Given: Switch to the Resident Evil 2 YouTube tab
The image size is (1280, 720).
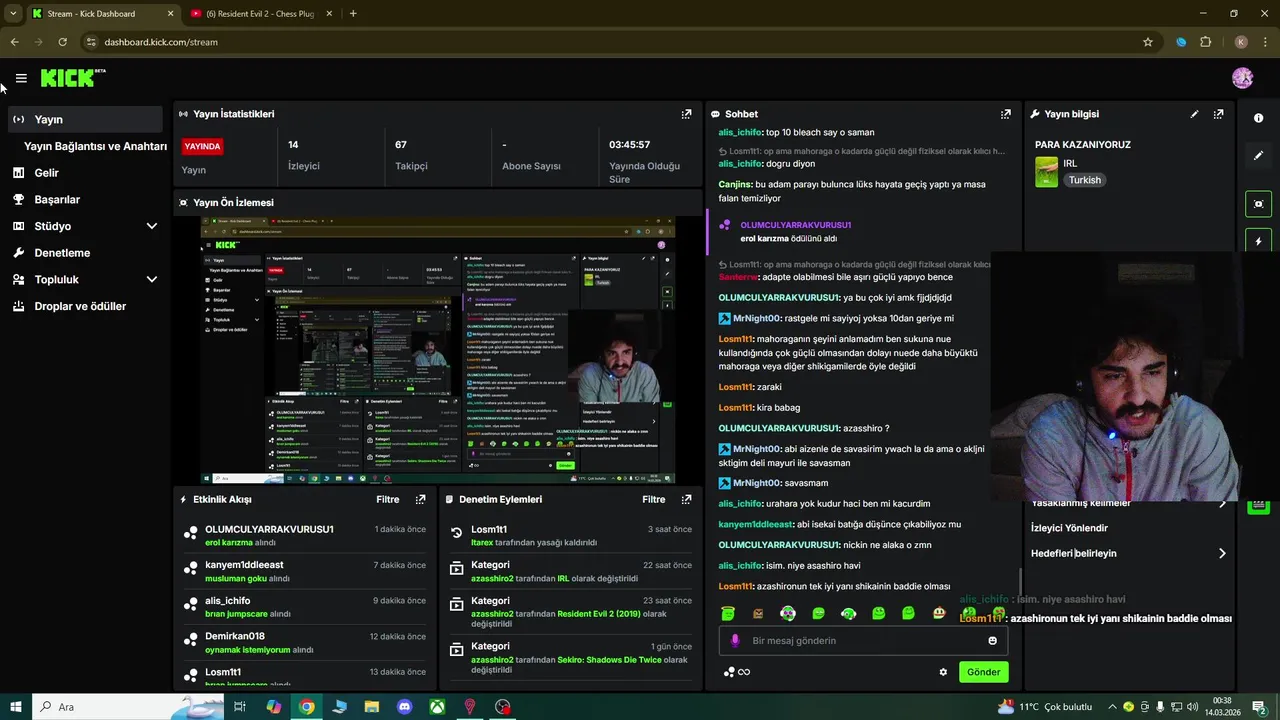Looking at the screenshot, I should [262, 14].
